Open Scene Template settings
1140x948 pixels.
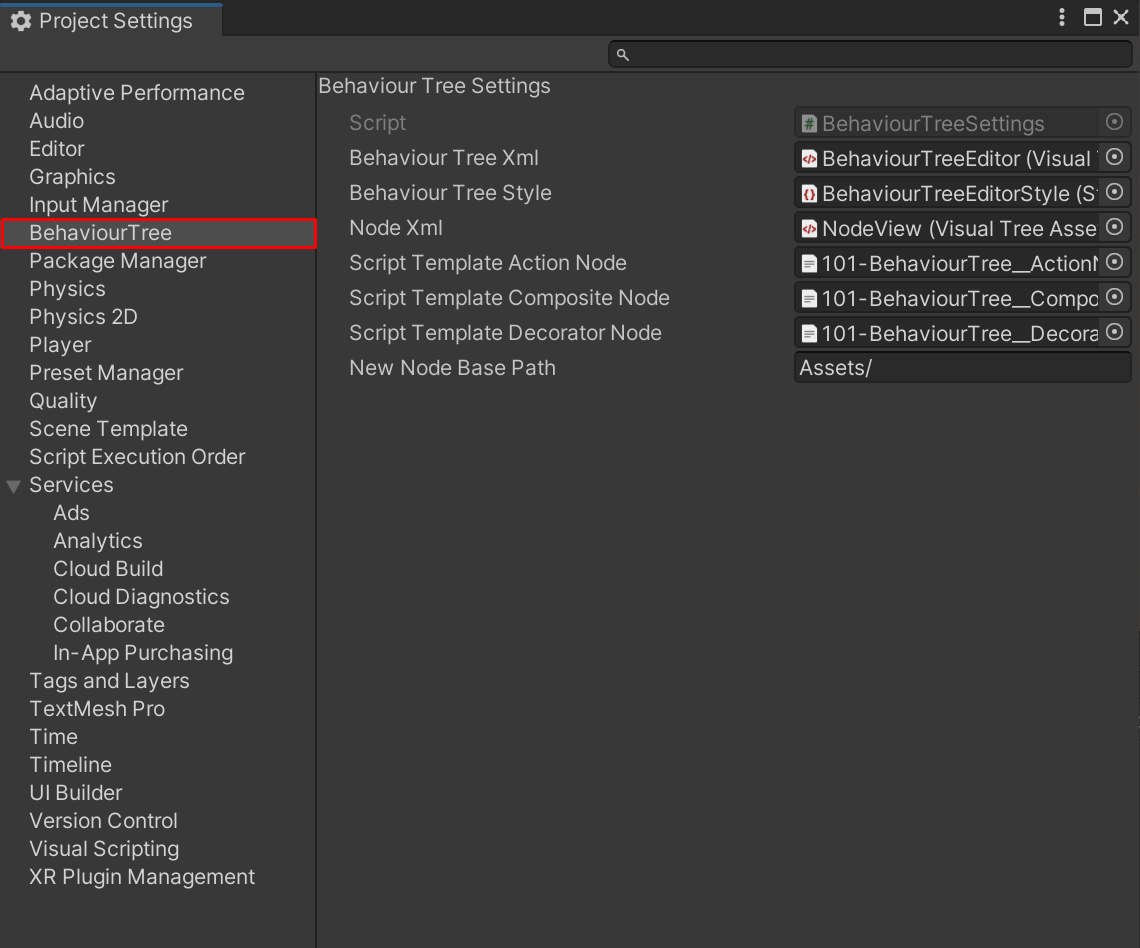click(108, 429)
